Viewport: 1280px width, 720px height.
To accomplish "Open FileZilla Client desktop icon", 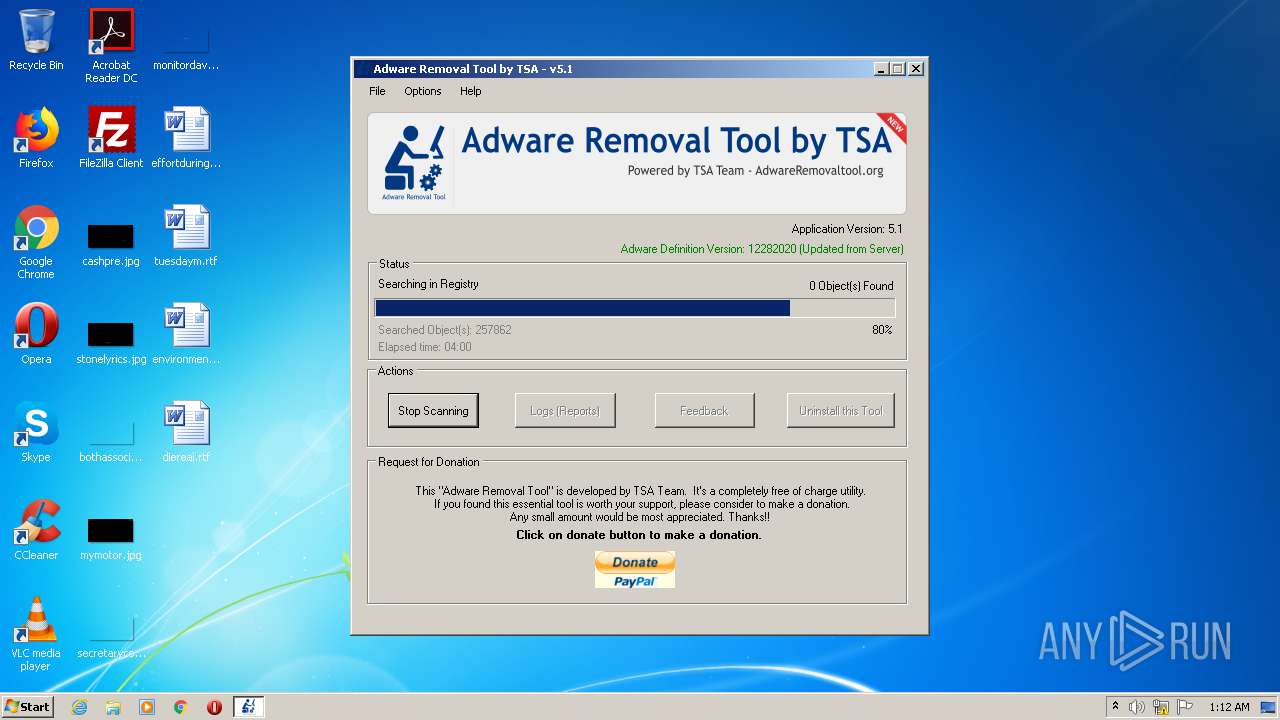I will click(x=111, y=138).
